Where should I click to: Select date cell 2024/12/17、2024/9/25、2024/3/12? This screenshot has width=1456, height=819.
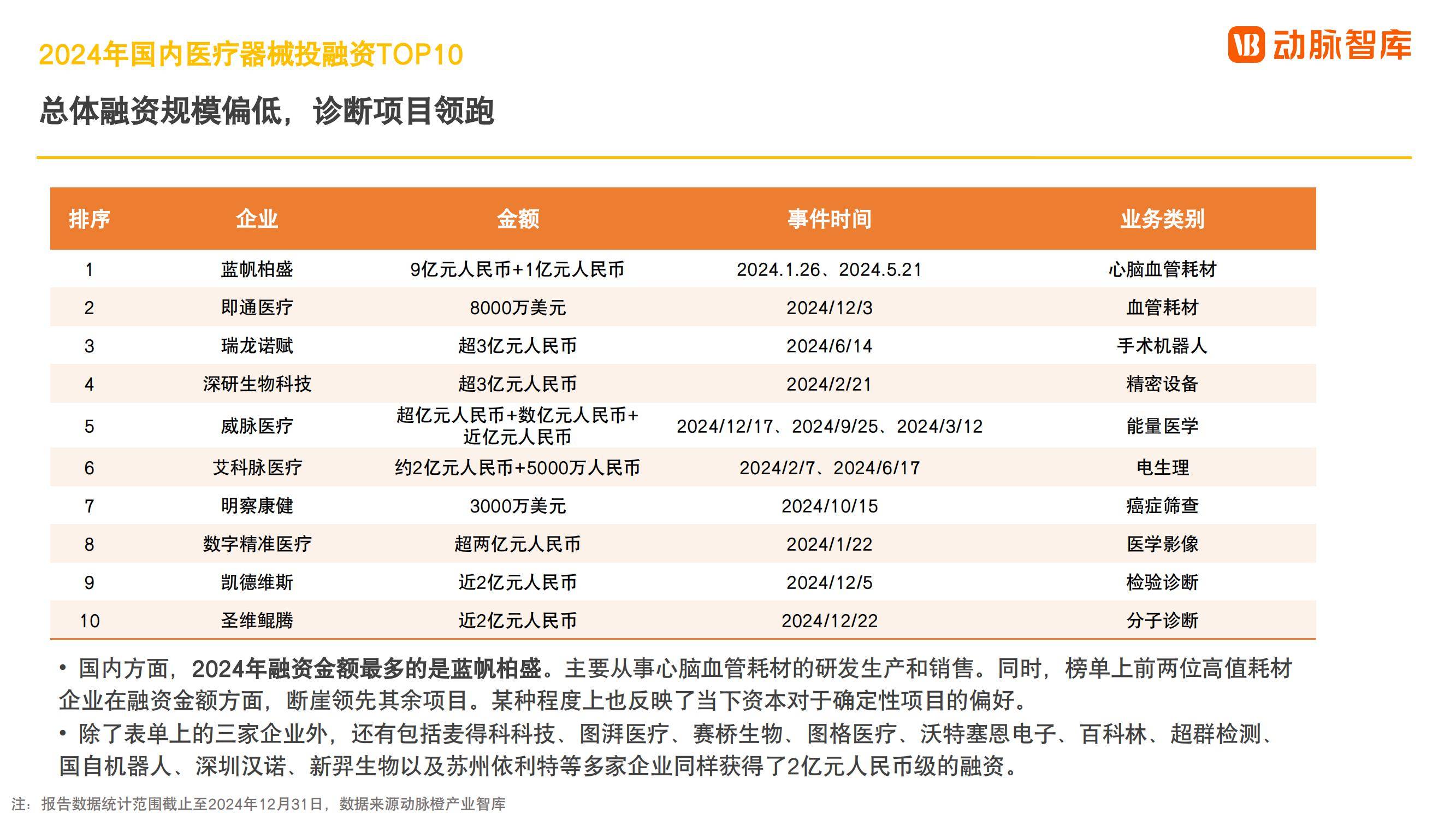(829, 426)
